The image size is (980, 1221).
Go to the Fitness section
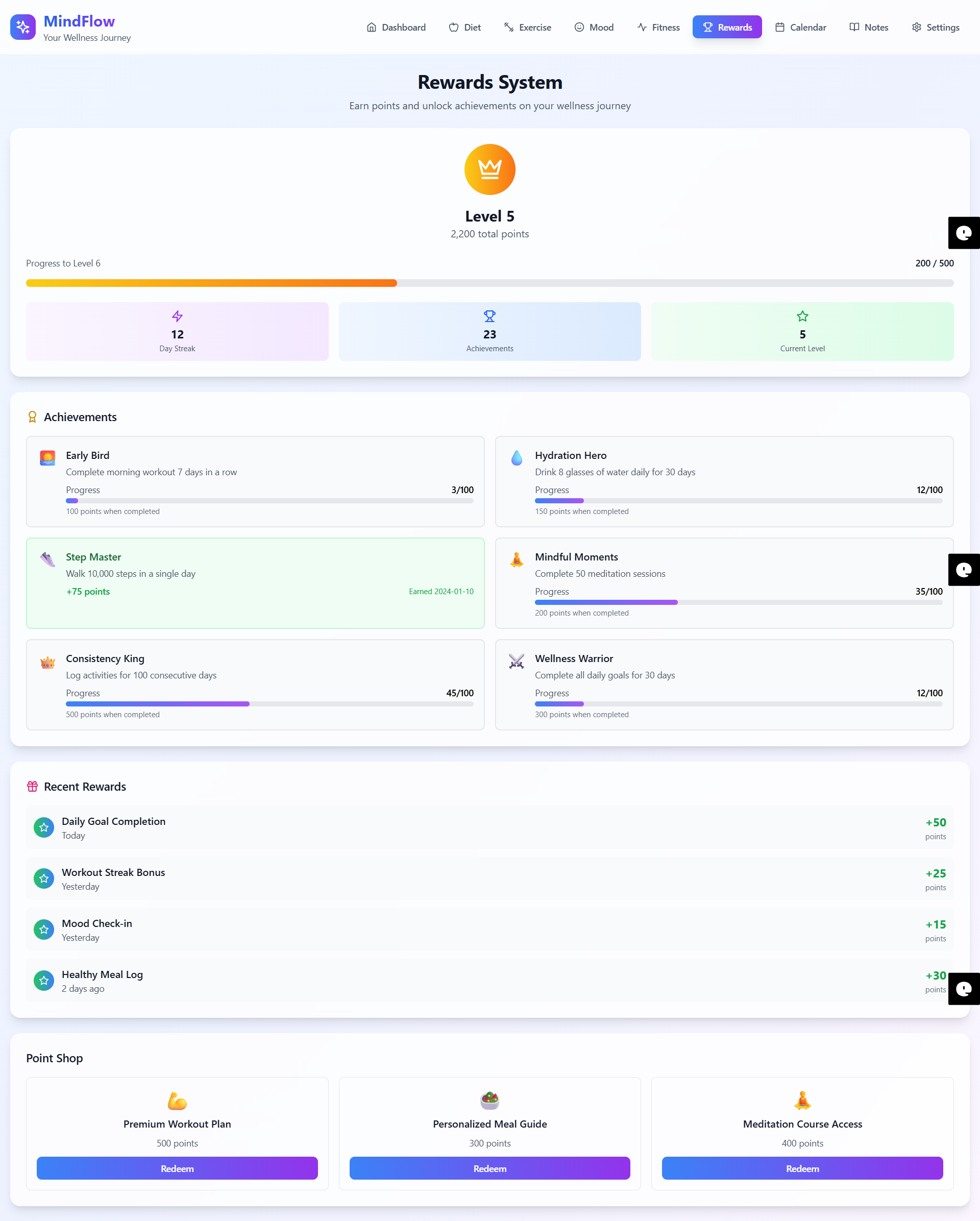tap(658, 27)
